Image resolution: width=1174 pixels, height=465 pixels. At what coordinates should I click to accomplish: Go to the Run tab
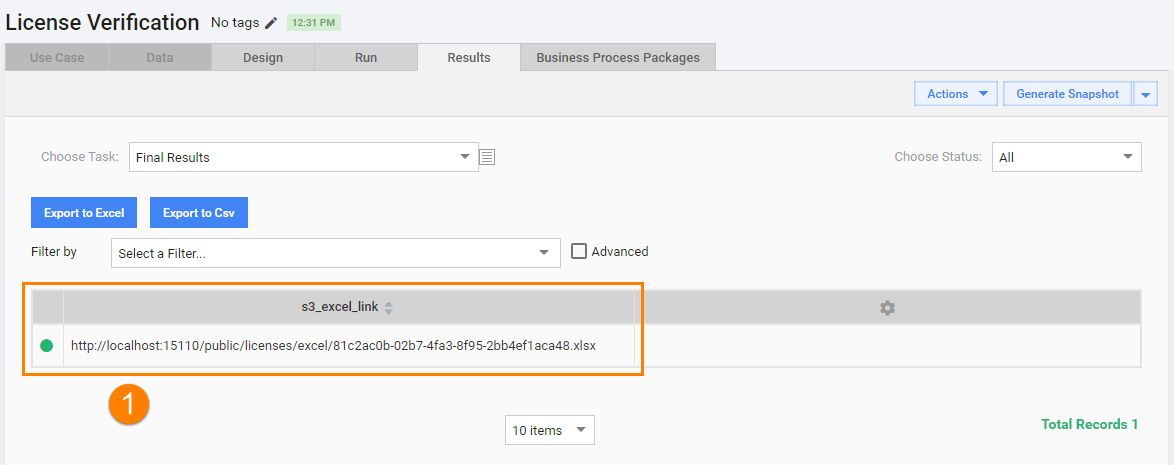point(366,58)
